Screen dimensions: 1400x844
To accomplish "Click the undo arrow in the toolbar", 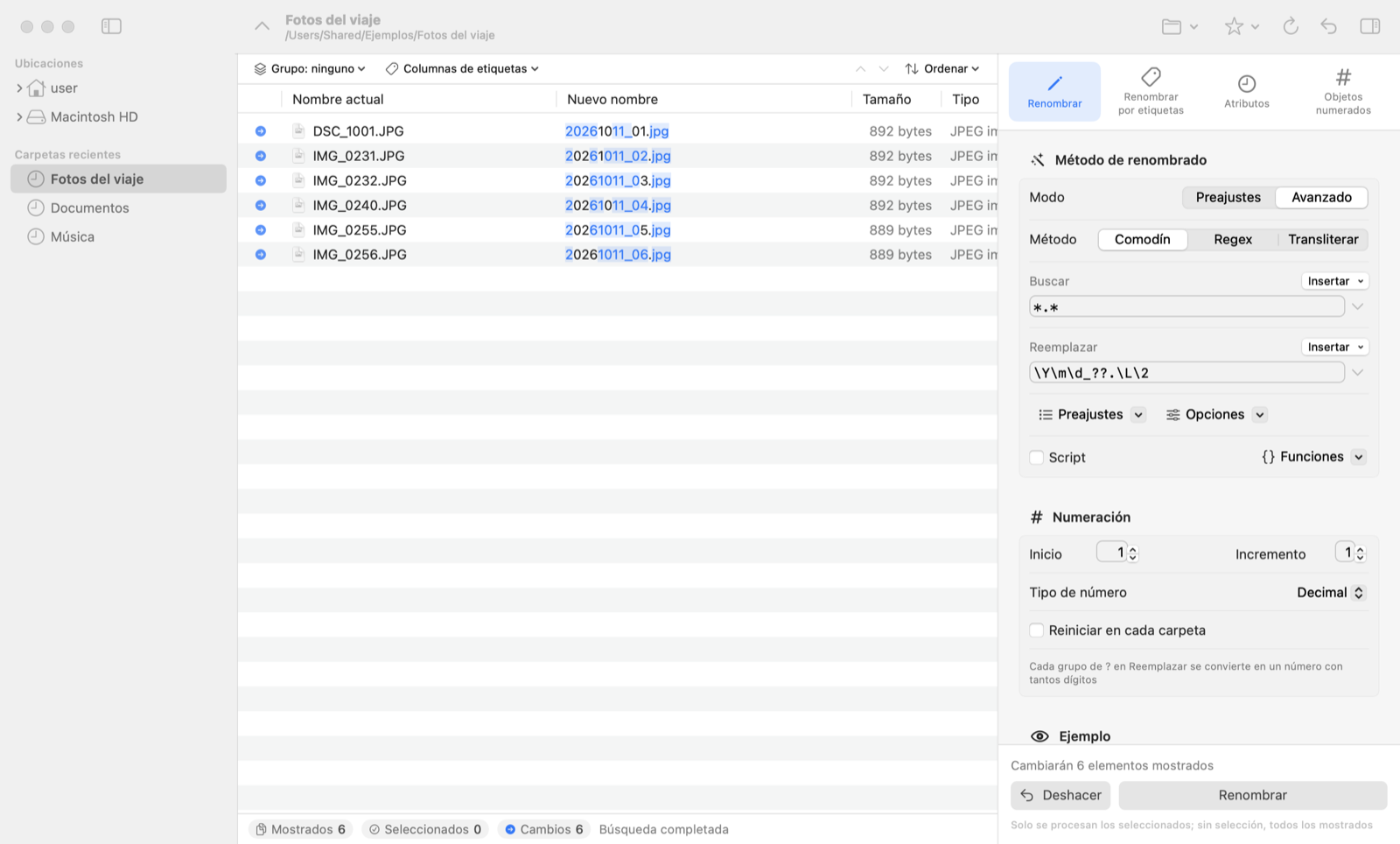I will [1329, 26].
